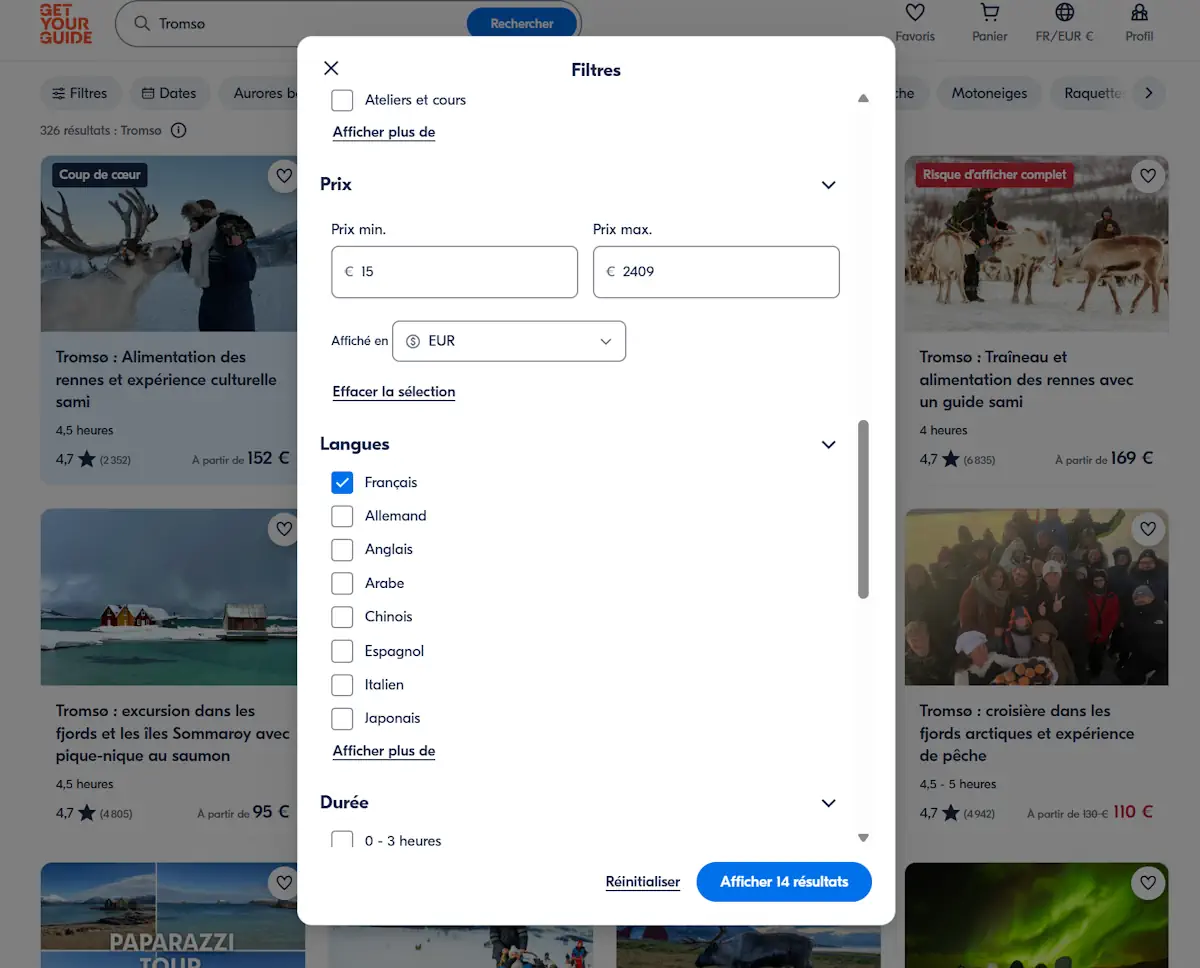Uncheck the Français language checkbox
This screenshot has height=968, width=1200.
click(342, 482)
